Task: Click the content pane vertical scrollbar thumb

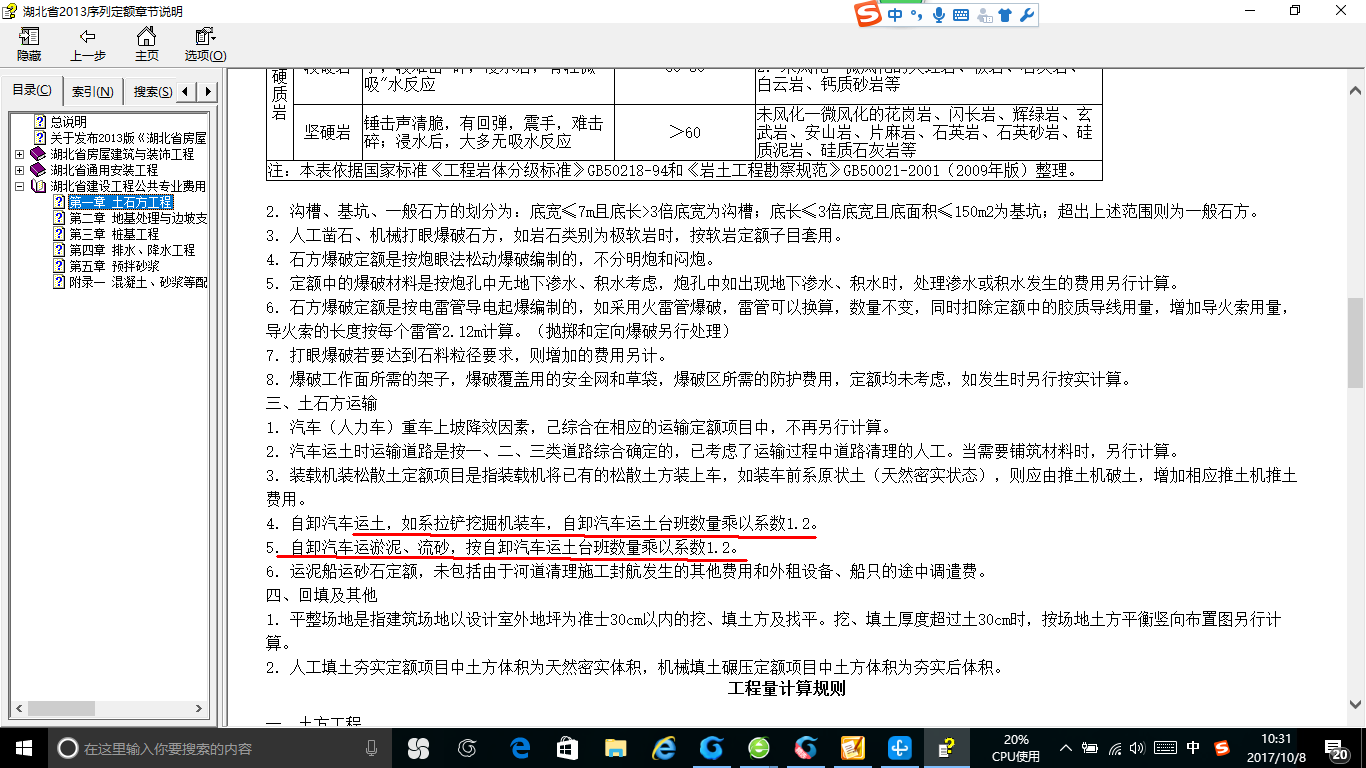Action: pyautogui.click(x=1356, y=343)
